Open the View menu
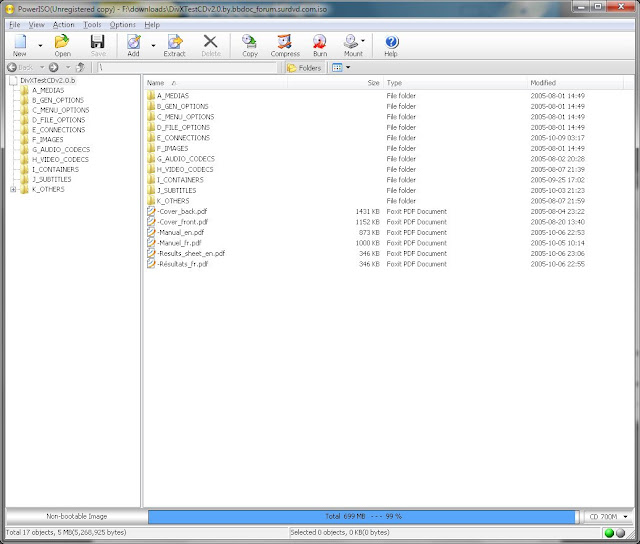This screenshot has height=544, width=640. click(x=36, y=25)
